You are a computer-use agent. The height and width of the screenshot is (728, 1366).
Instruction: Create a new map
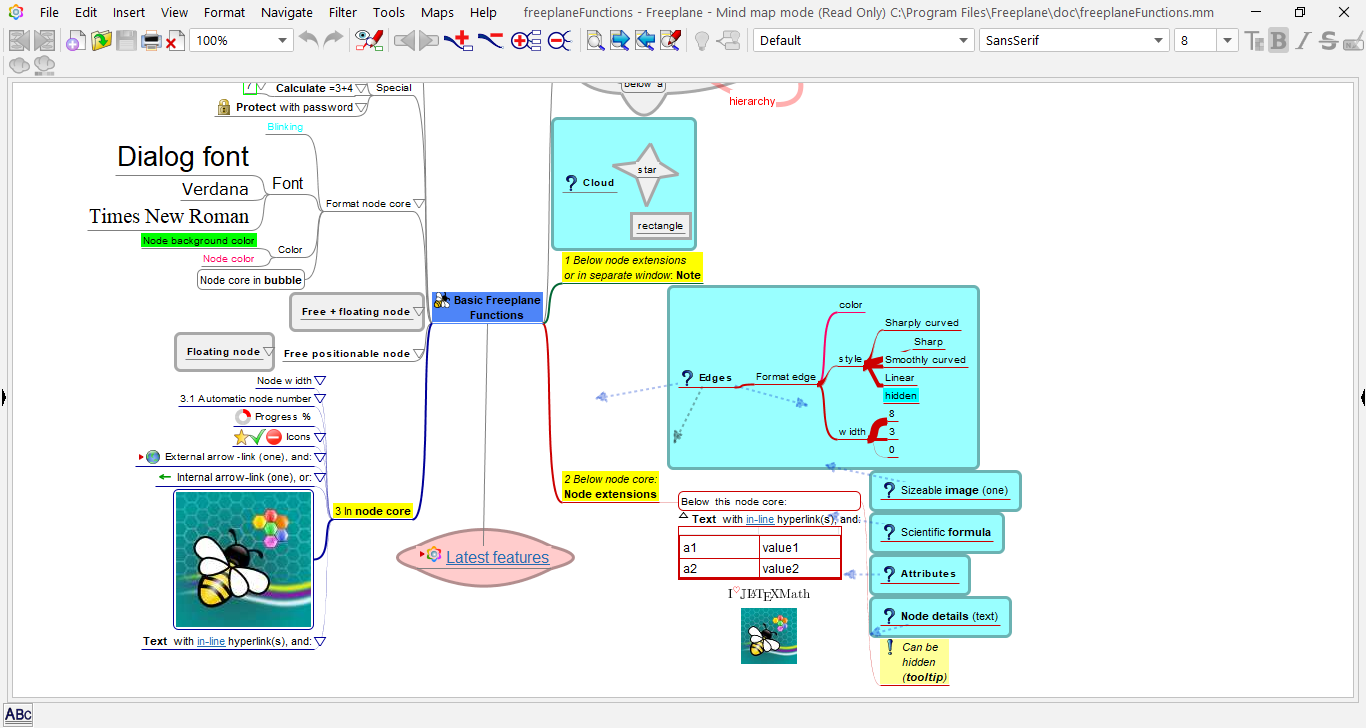pyautogui.click(x=75, y=41)
